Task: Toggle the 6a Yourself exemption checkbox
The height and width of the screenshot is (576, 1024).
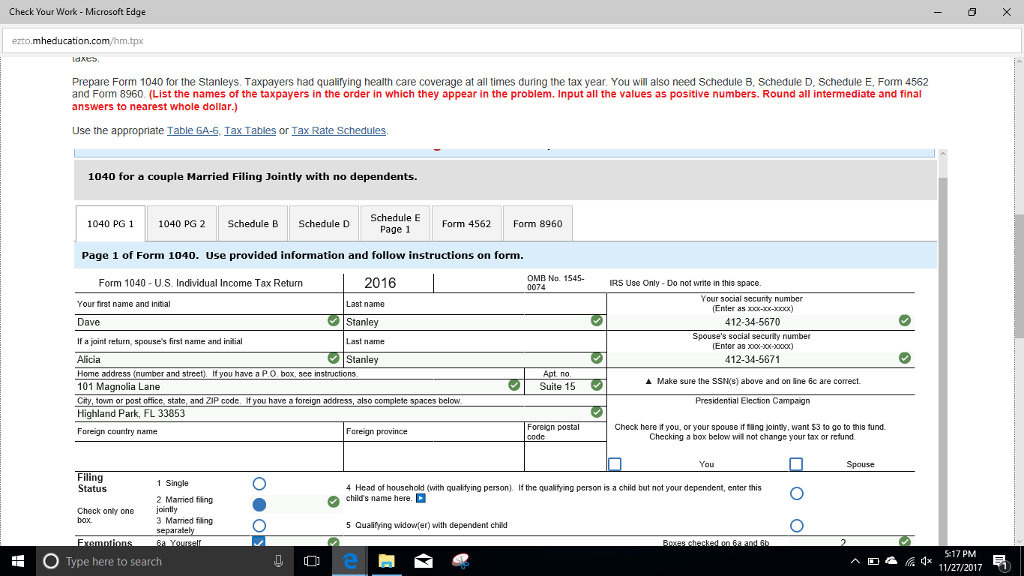Action: [259, 541]
